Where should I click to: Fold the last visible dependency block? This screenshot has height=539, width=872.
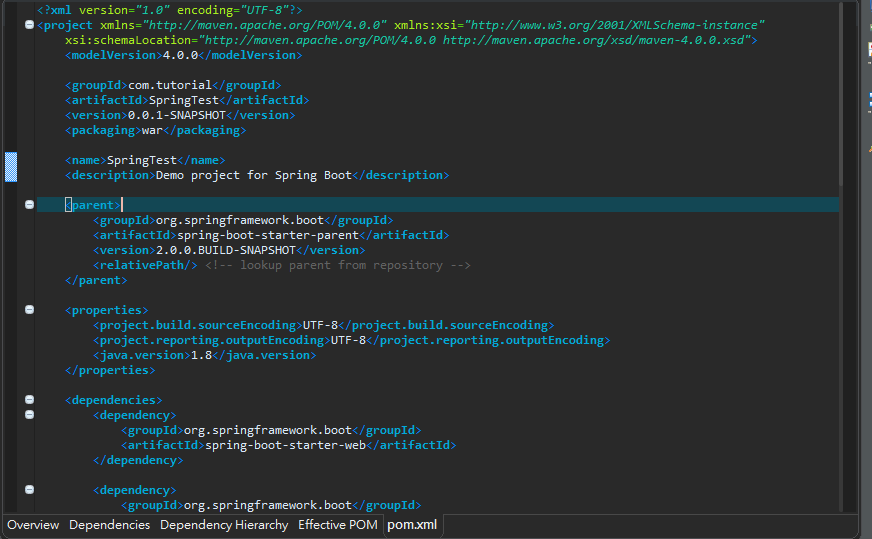[29, 489]
